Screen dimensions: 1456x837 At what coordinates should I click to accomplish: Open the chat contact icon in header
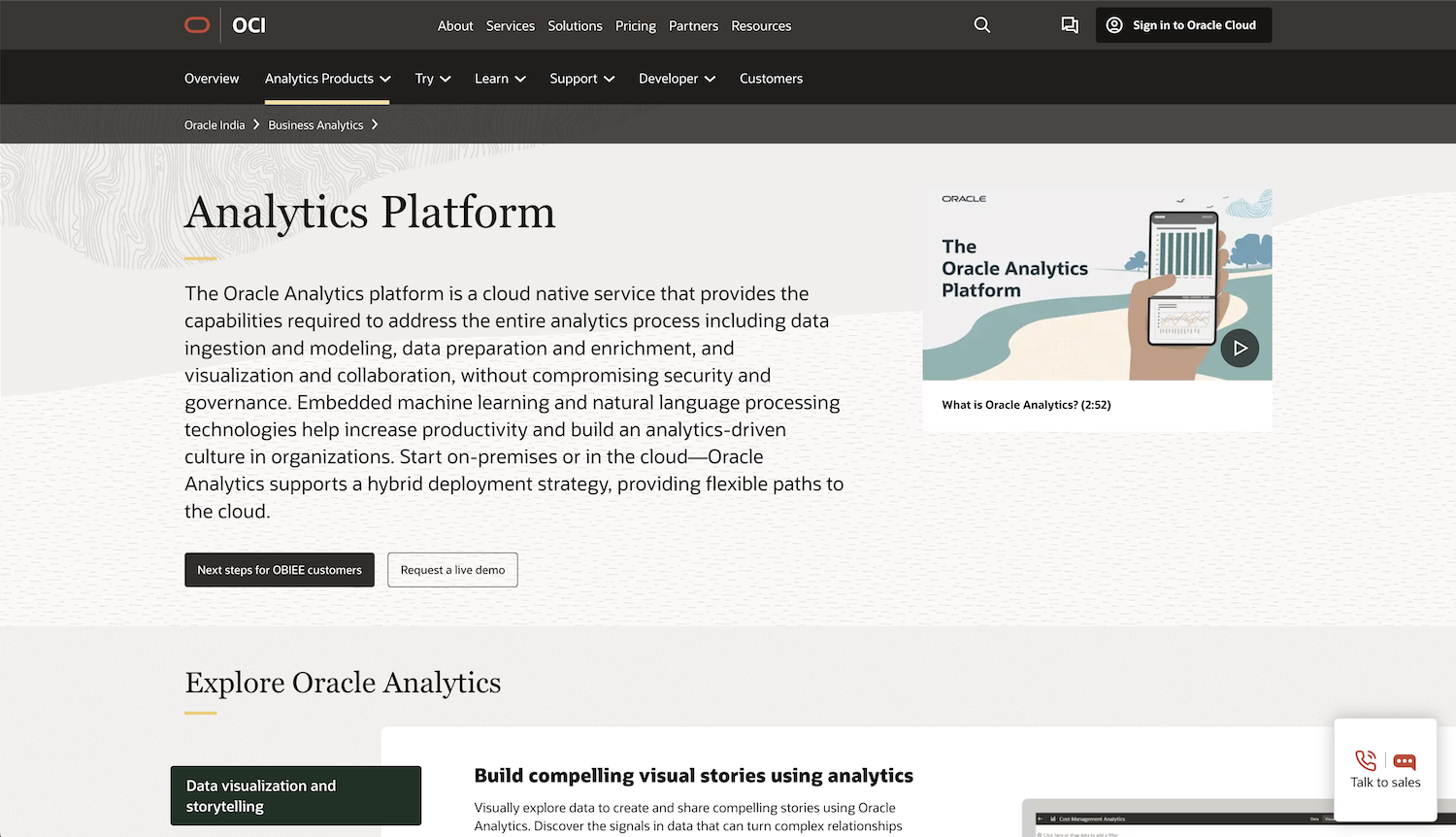[1070, 25]
